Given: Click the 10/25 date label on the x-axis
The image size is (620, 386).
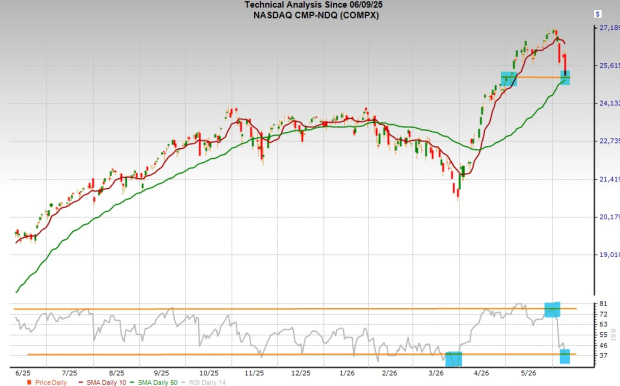Looking at the screenshot, I should coord(209,373).
